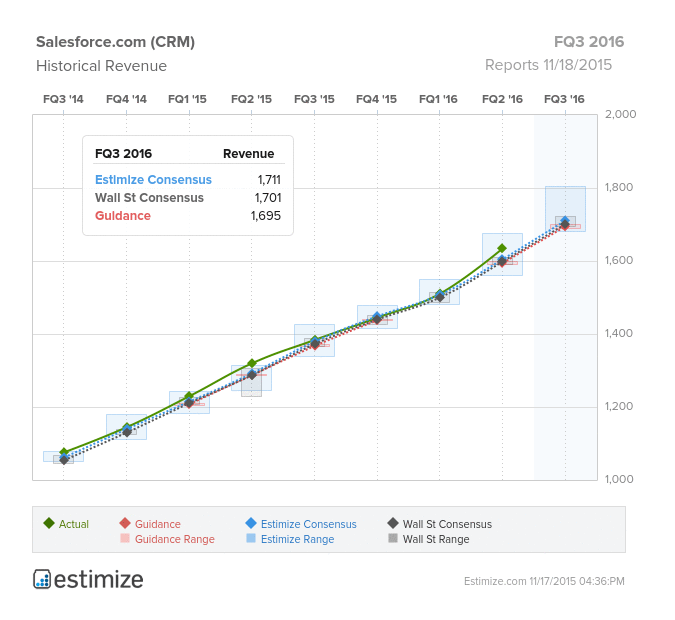Click the Revenue column header in tooltip
The height and width of the screenshot is (620, 675).
click(x=248, y=154)
